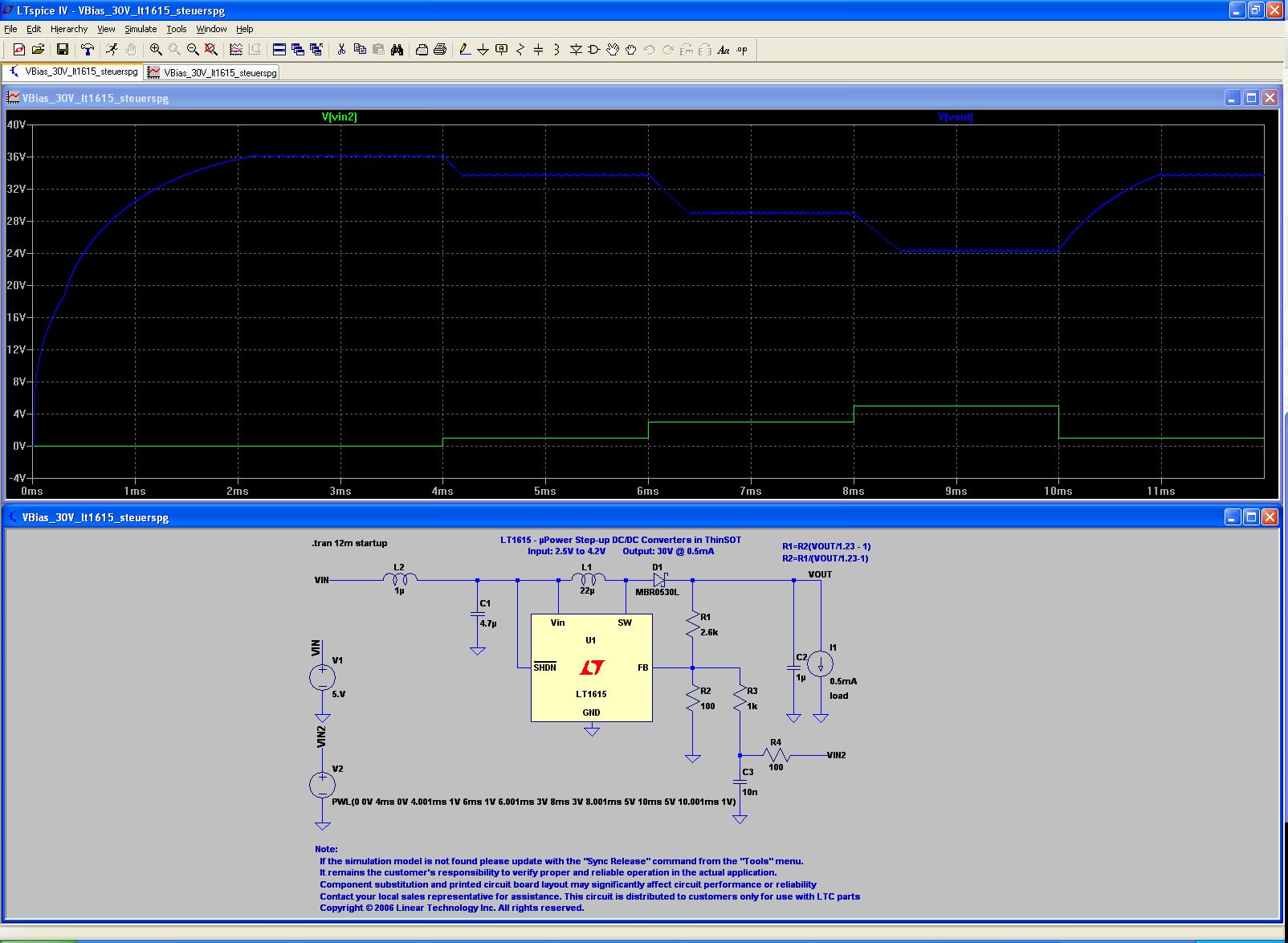Select the Inductor placement tool

(557, 50)
